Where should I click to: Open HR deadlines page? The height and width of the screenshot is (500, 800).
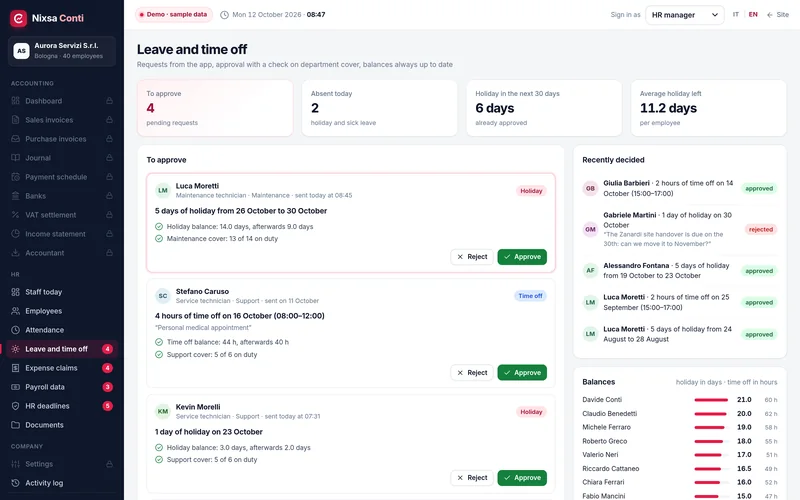coord(62,406)
